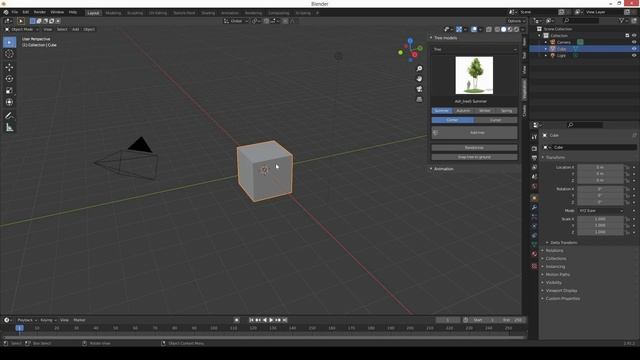
Task: Click the Snap tree to ground button
Action: pos(475,157)
